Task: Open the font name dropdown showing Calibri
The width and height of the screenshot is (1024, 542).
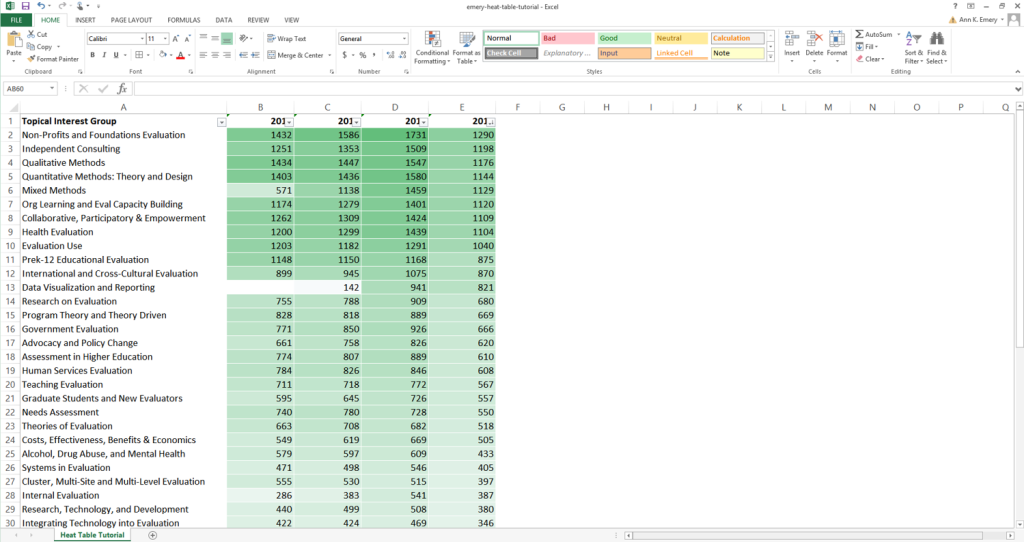Action: coord(140,39)
